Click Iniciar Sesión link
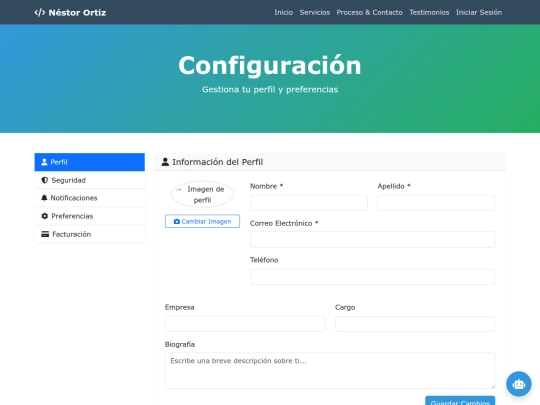This screenshot has height=405, width=540. click(x=479, y=12)
